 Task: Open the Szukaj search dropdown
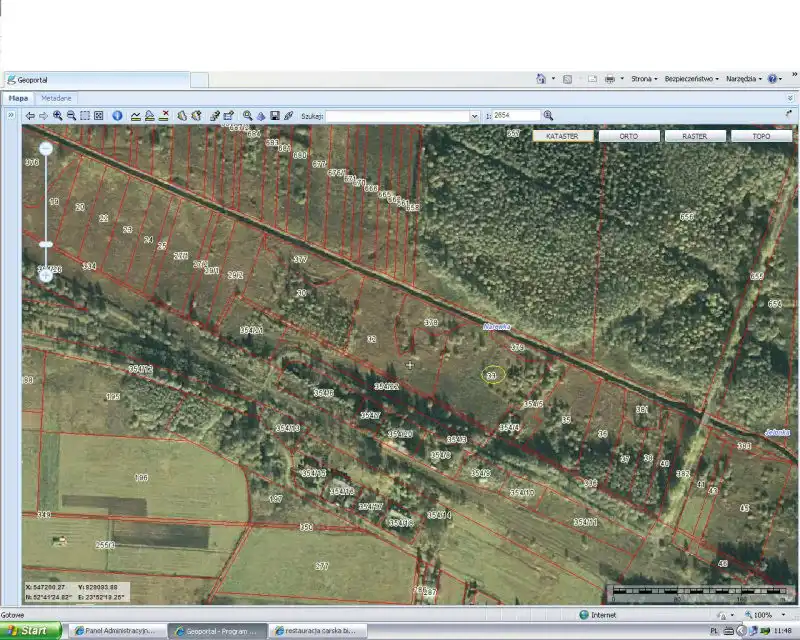tap(474, 116)
